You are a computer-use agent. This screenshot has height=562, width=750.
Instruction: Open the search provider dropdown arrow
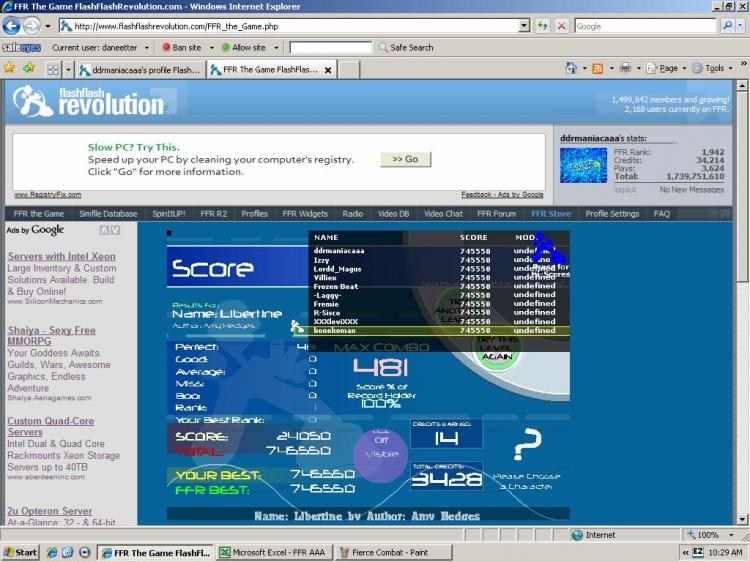(740, 26)
